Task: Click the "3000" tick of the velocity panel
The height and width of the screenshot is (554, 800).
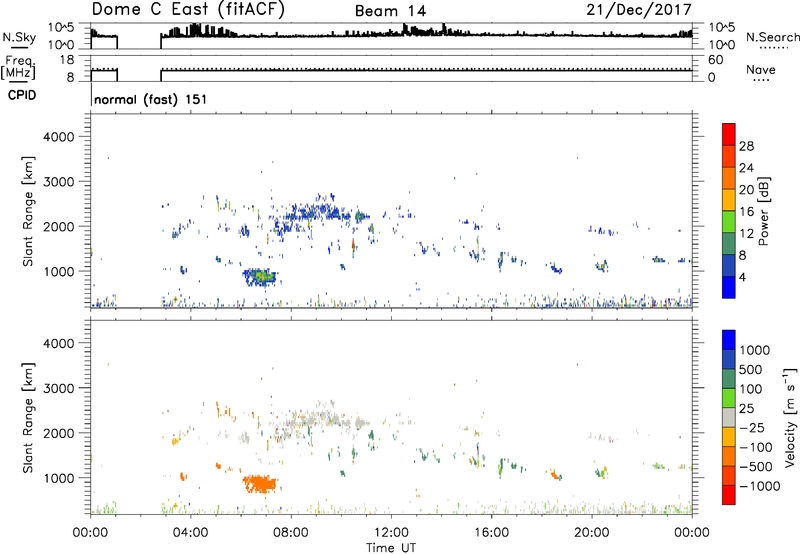Action: tap(59, 388)
